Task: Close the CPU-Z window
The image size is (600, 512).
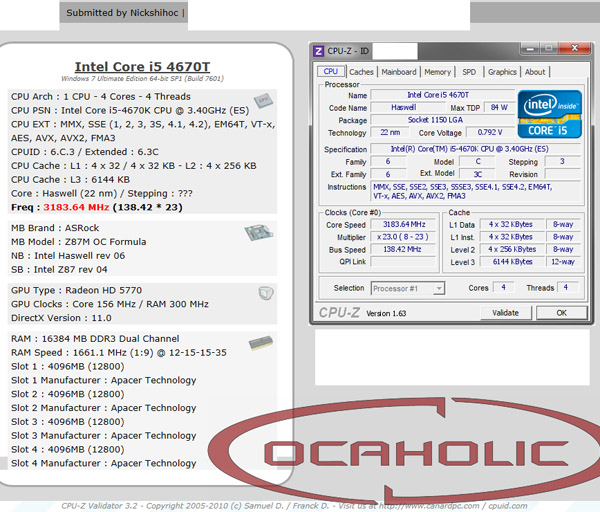Action: pos(574,48)
